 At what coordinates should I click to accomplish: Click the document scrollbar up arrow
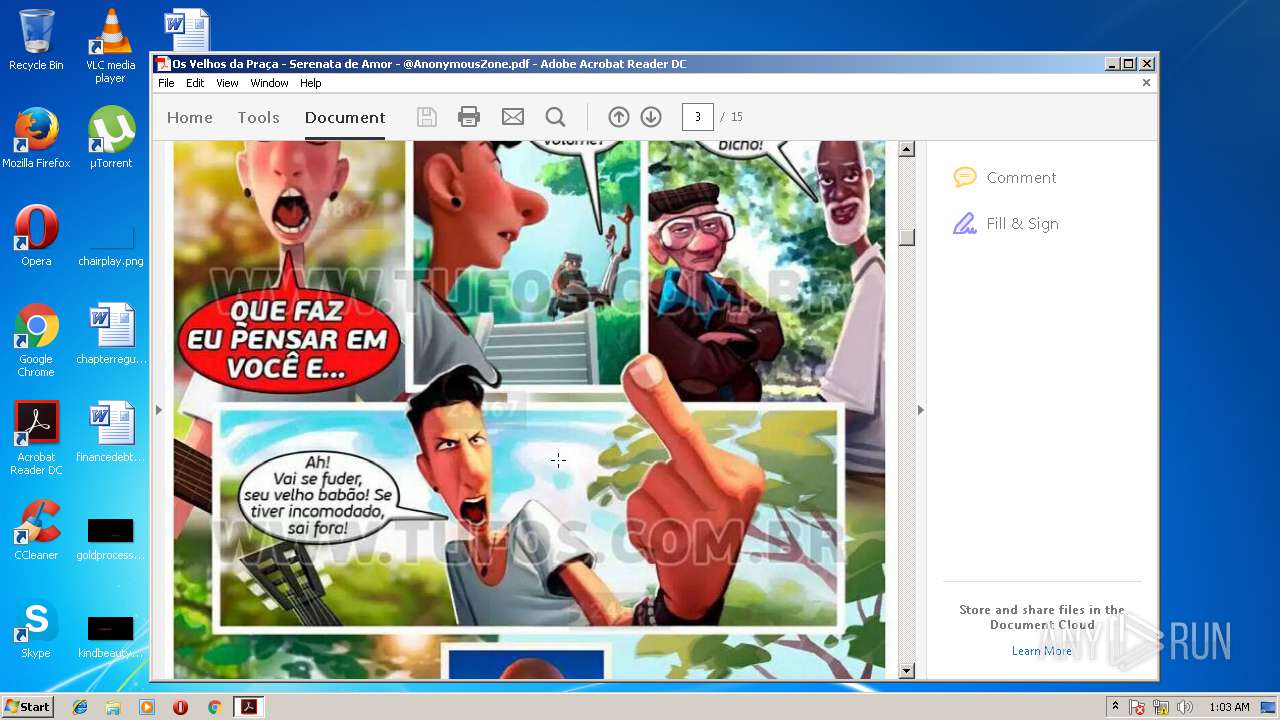[907, 150]
